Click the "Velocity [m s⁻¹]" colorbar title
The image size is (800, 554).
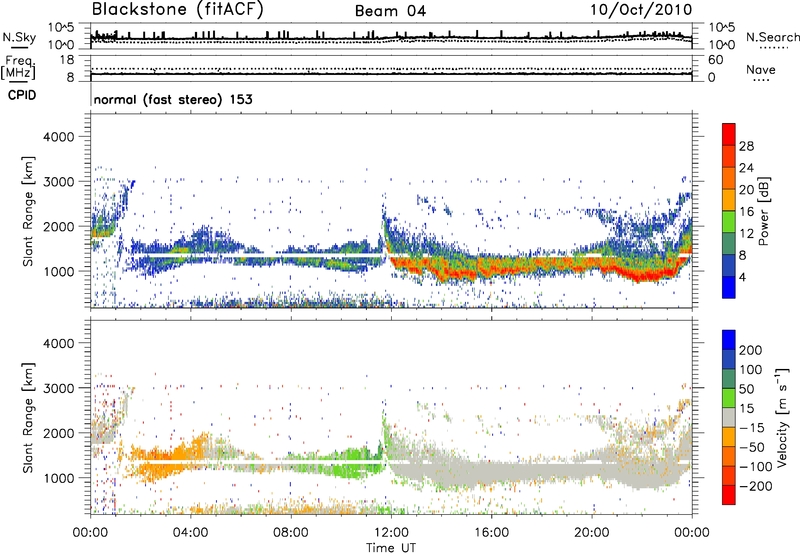click(x=782, y=417)
